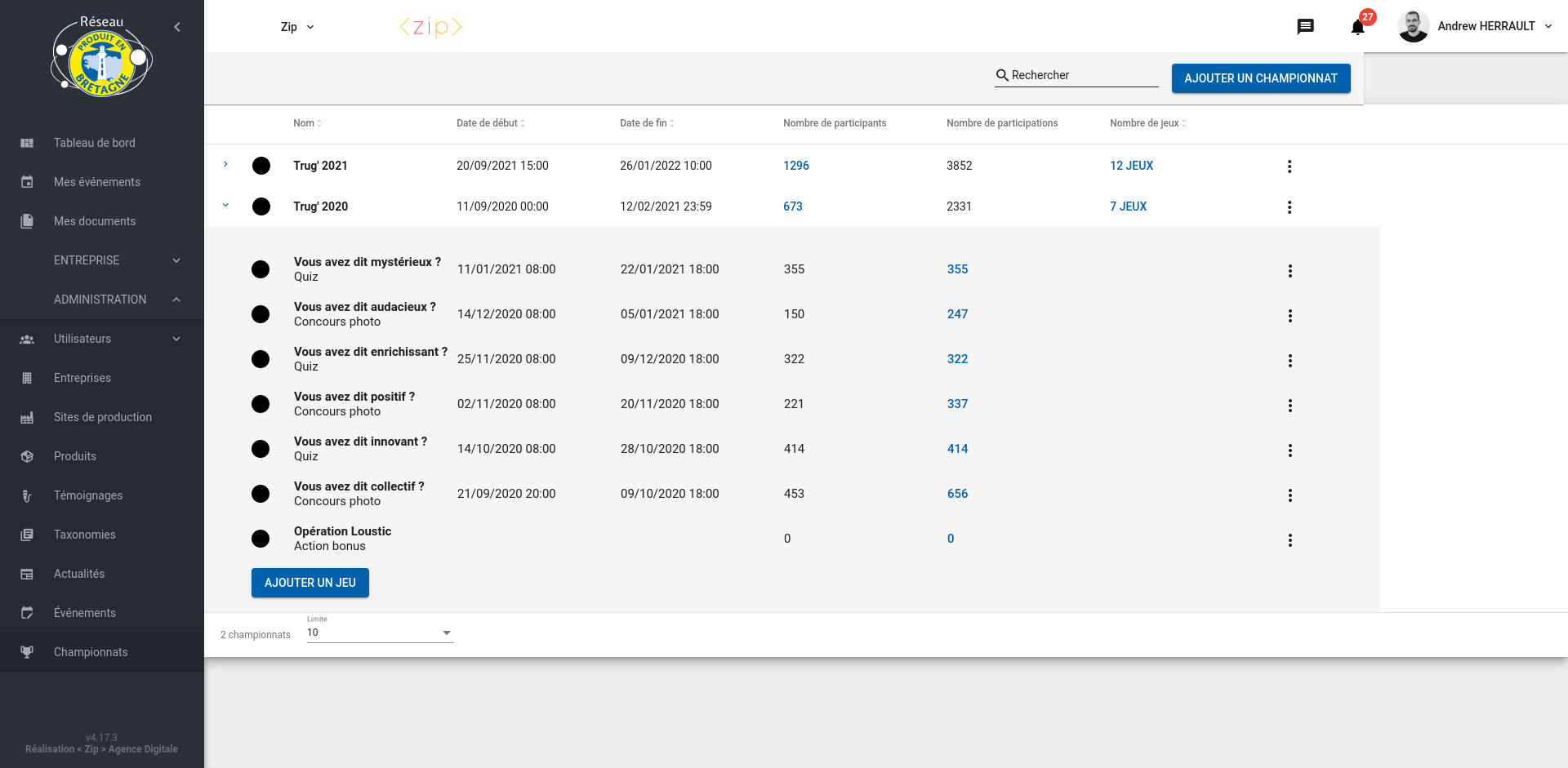Click the Mes événements calendar icon
The image size is (1568, 768).
[27, 182]
